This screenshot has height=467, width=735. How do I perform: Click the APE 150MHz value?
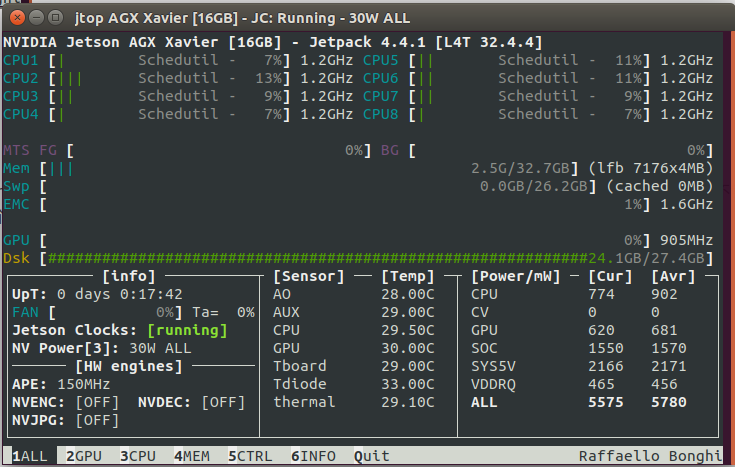(83, 384)
